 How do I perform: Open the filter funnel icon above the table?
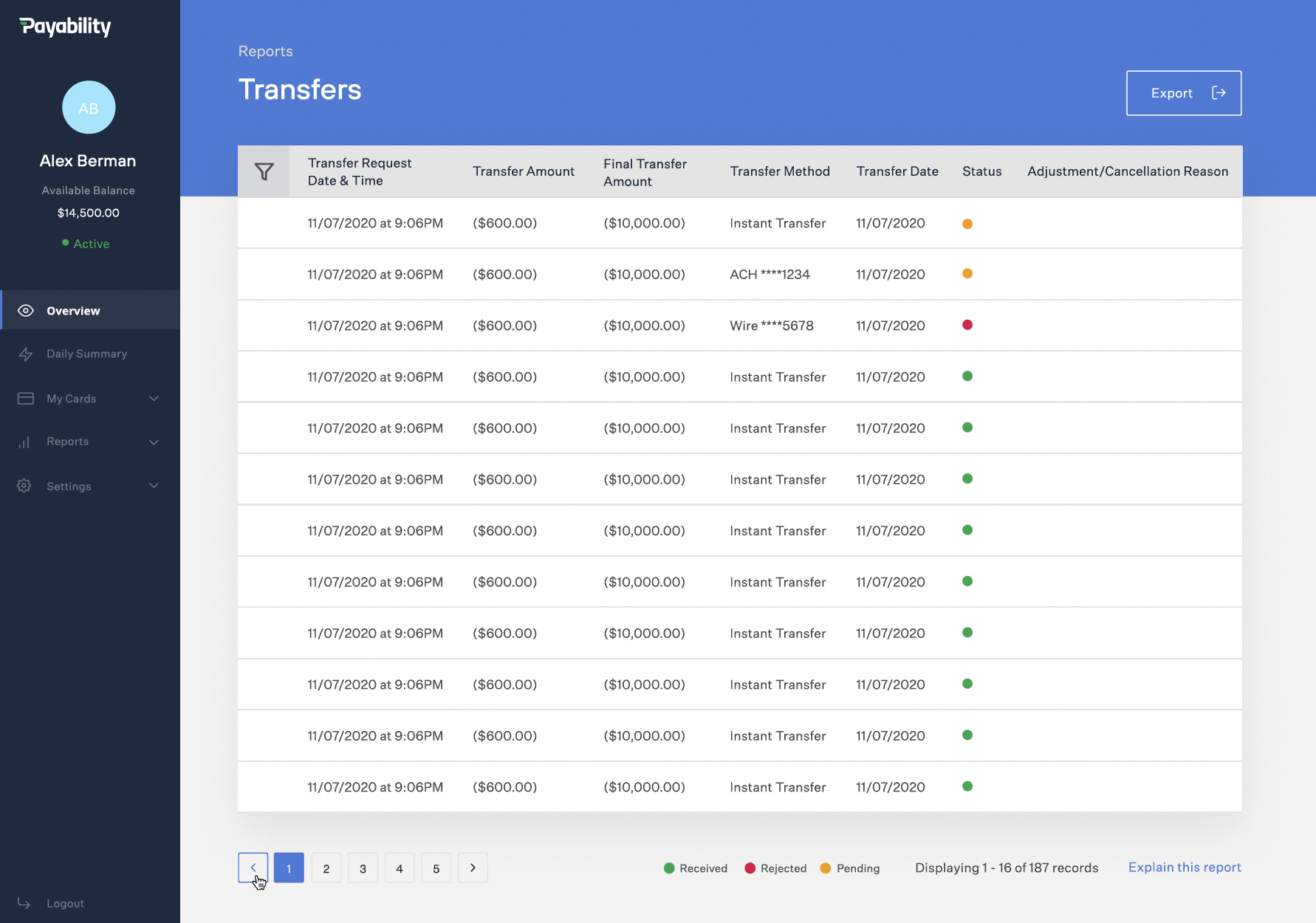pos(264,171)
